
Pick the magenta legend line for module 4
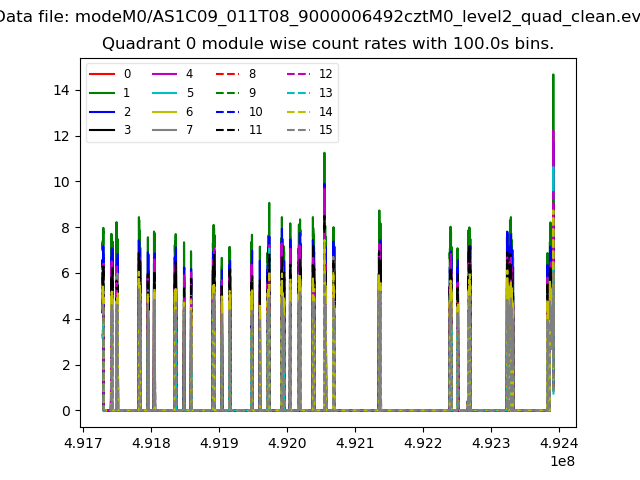(166, 74)
